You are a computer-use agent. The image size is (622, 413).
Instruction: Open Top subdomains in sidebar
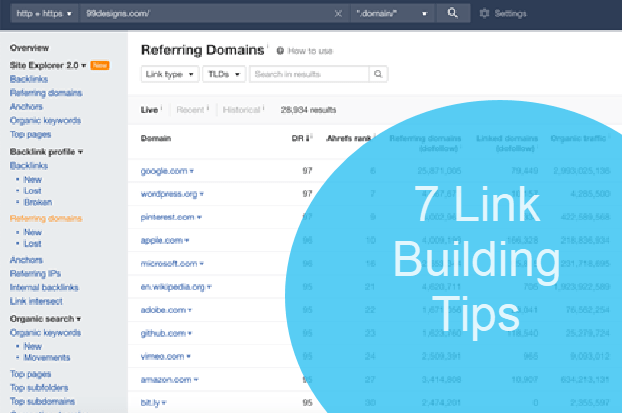pos(42,401)
